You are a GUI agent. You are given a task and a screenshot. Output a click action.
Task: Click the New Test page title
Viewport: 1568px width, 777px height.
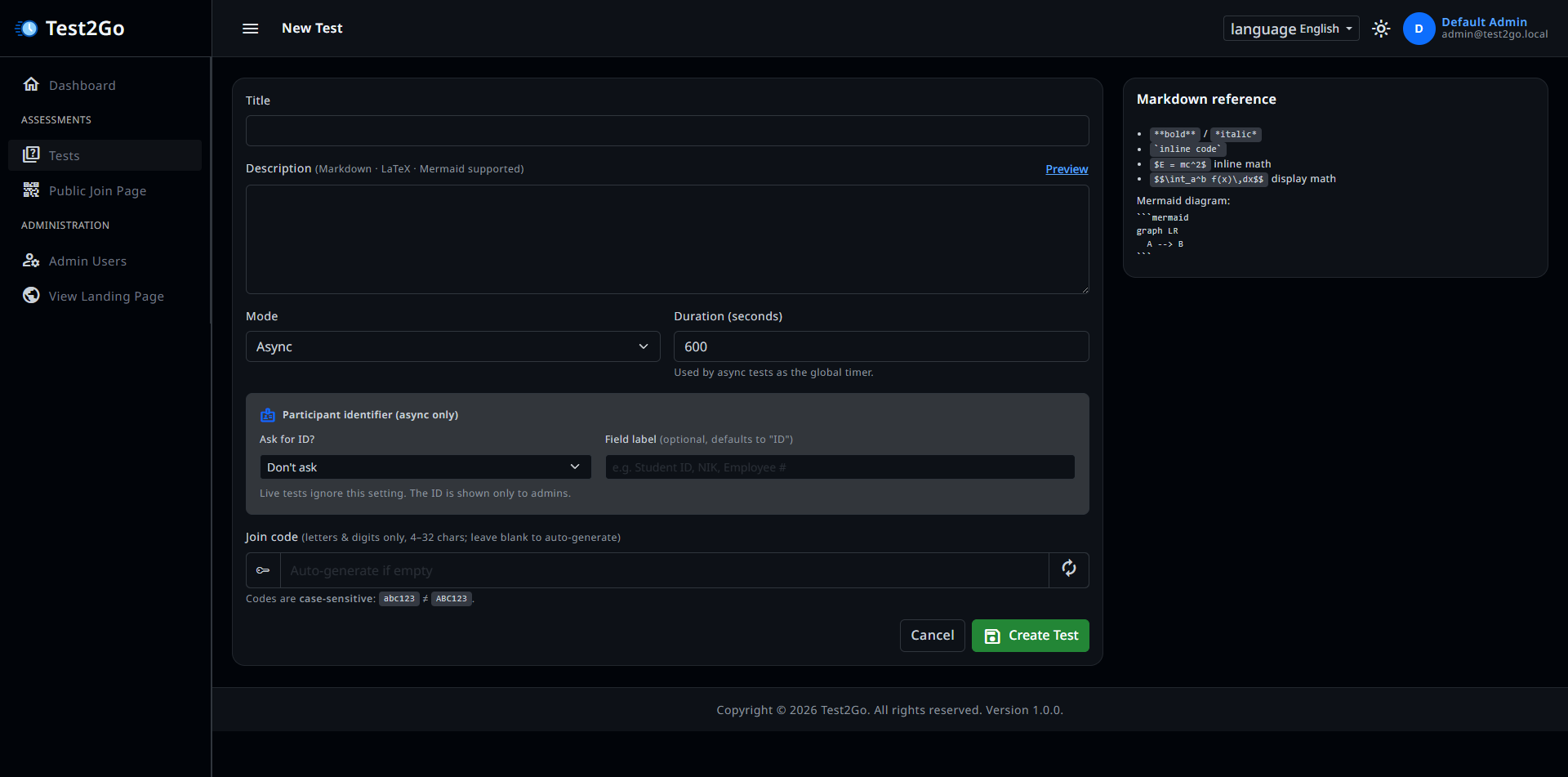click(312, 29)
